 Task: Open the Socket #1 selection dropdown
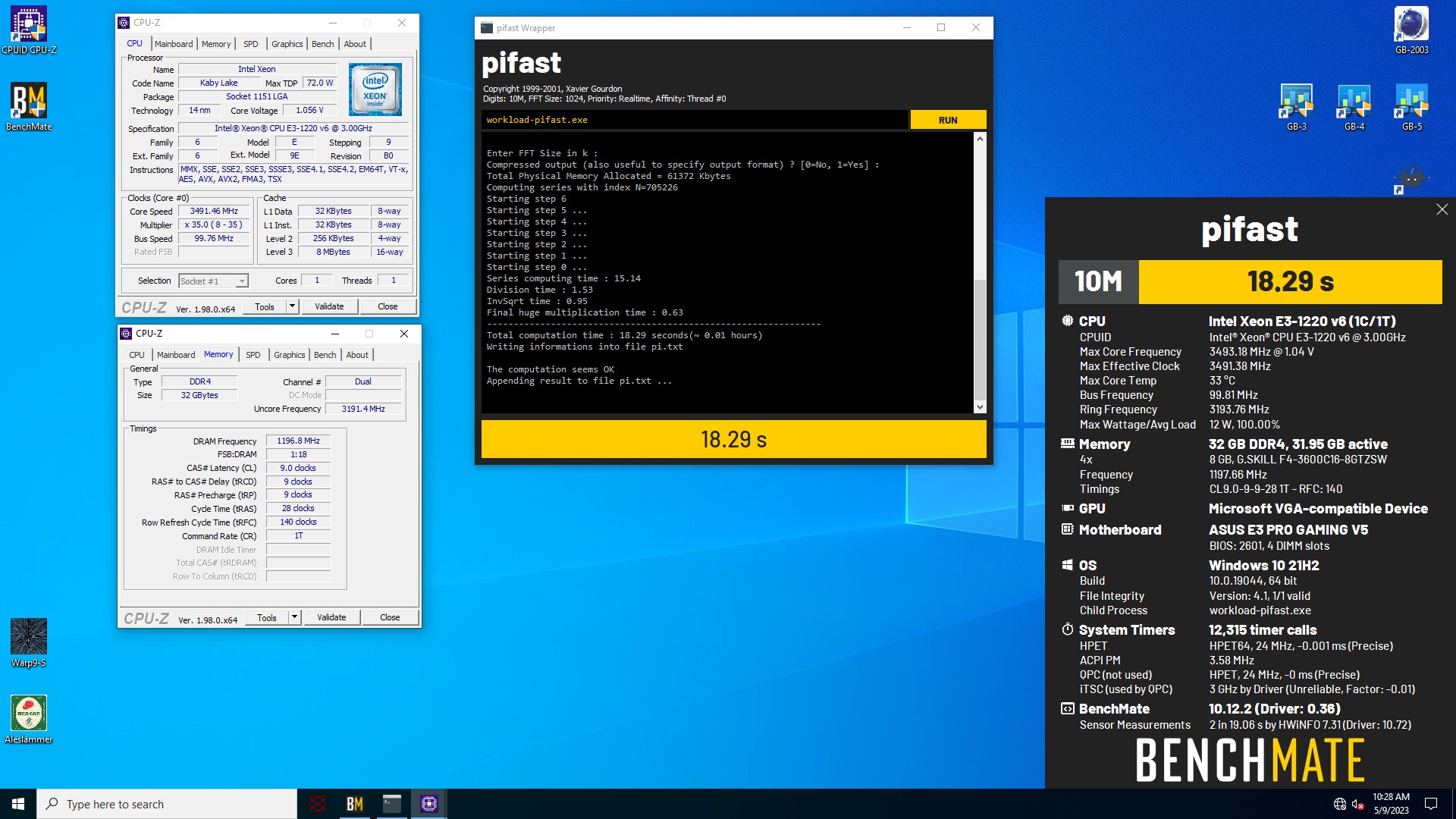pyautogui.click(x=213, y=281)
